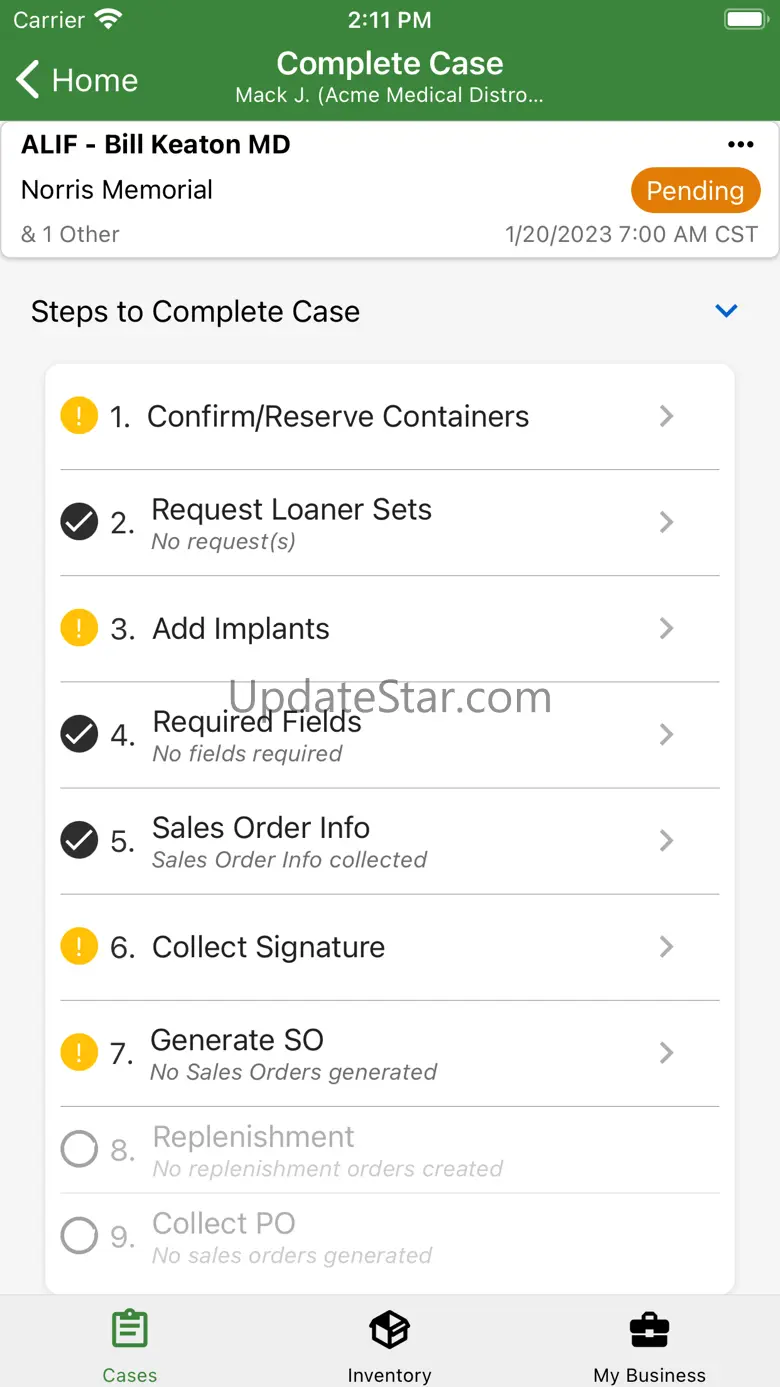The image size is (780, 1387).
Task: Tap the warning icon next to Collect Signature
Action: pyautogui.click(x=79, y=946)
